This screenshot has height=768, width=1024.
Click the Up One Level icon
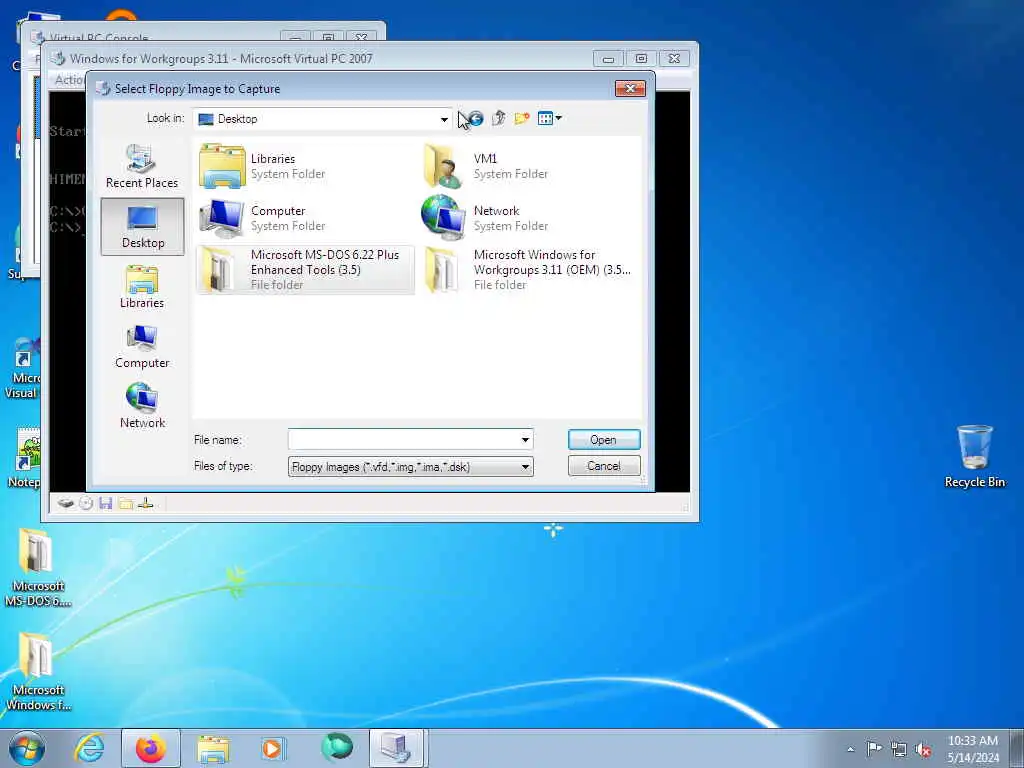tap(499, 118)
